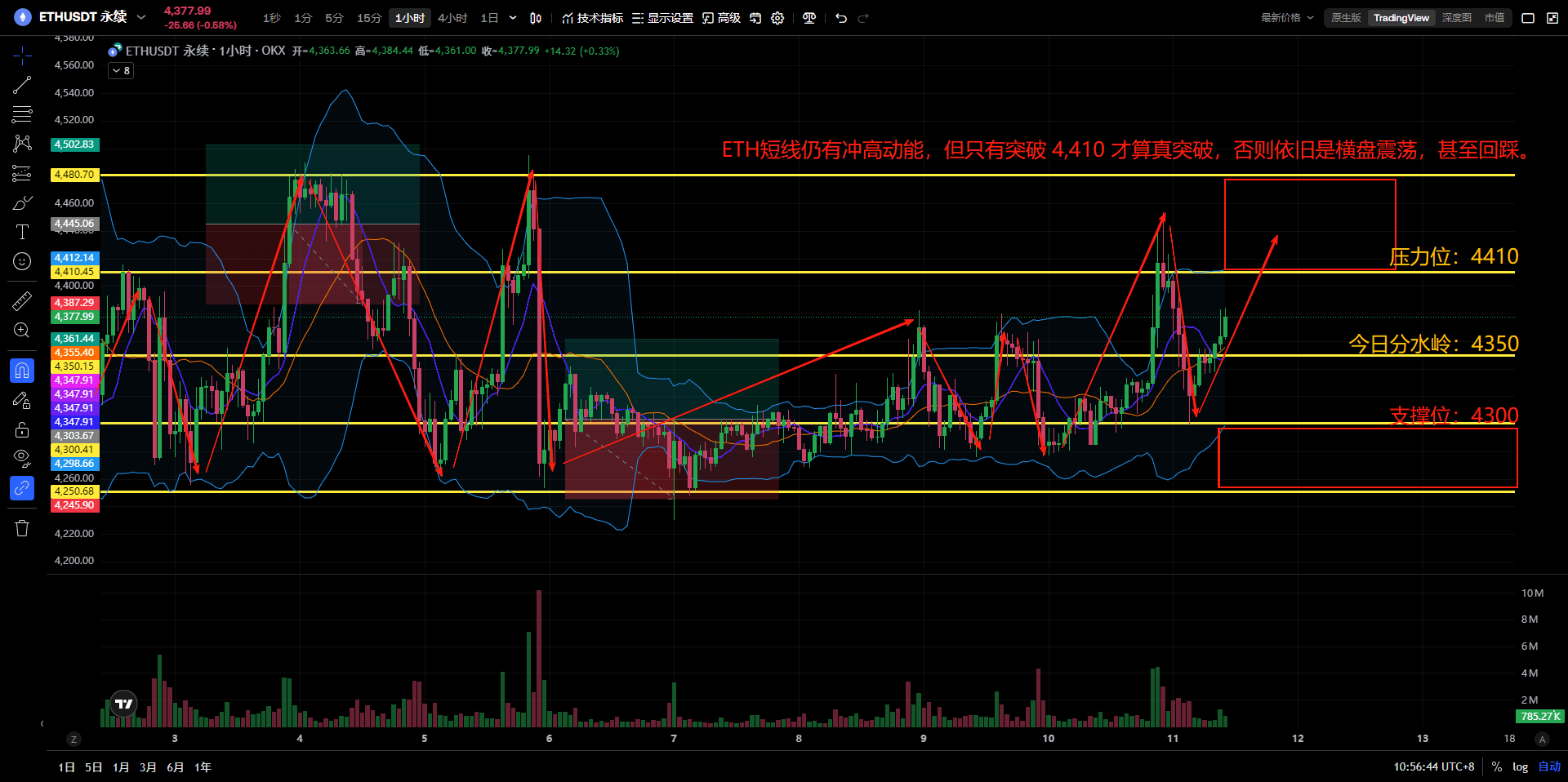
Task: Open chart settings gear
Action: 777,18
